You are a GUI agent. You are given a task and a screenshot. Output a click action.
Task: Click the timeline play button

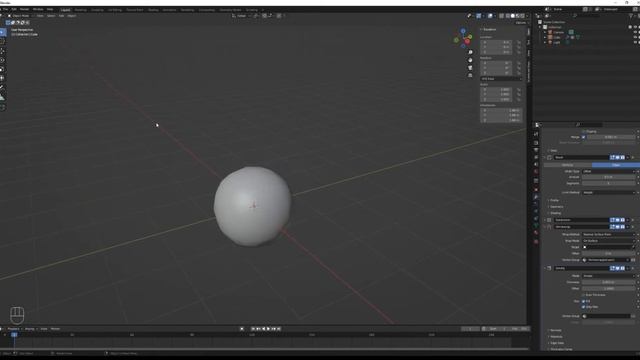(x=269, y=329)
